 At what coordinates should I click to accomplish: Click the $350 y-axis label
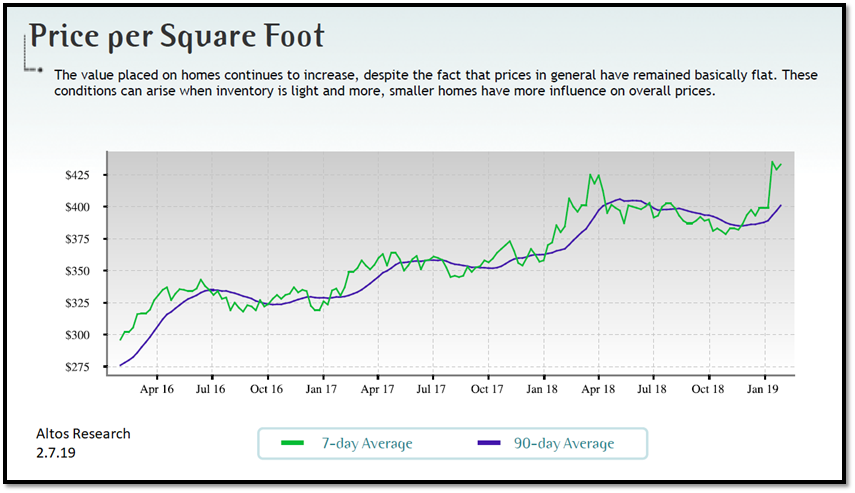pos(77,271)
